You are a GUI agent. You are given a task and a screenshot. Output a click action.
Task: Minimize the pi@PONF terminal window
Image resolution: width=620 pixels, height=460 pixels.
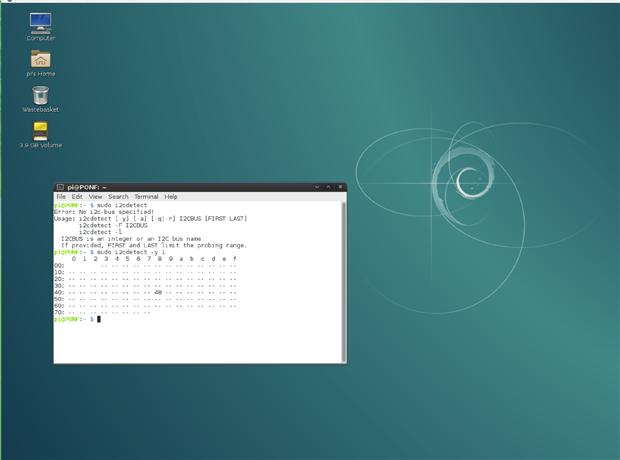tap(317, 187)
